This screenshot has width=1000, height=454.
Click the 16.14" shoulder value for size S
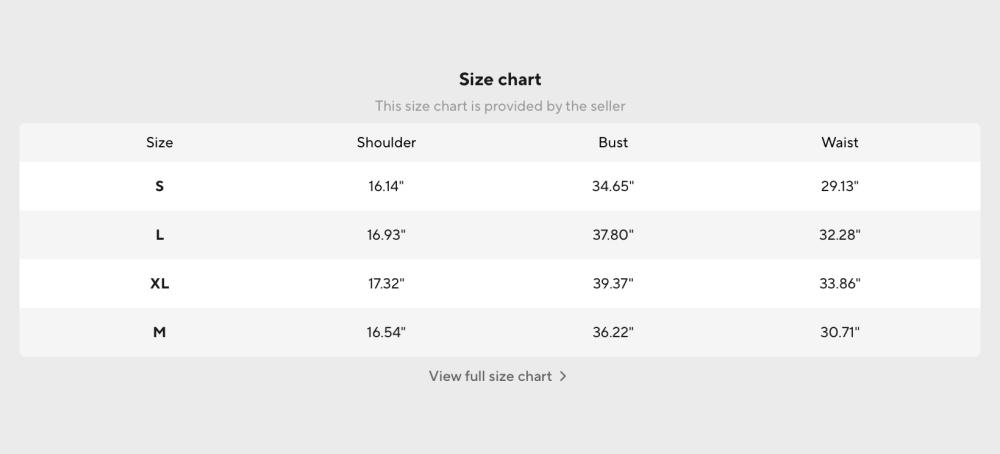(386, 186)
